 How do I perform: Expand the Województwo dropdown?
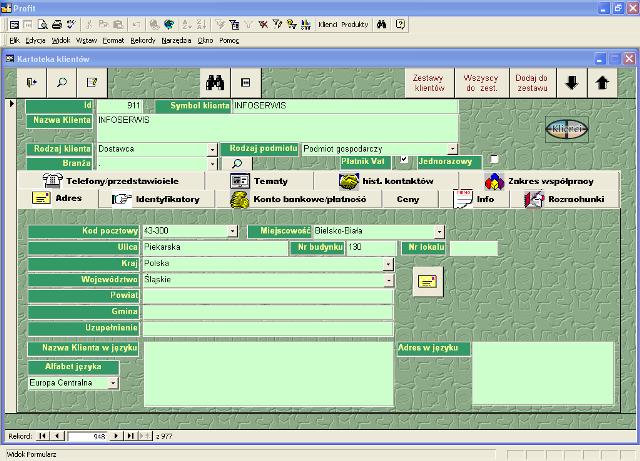click(x=389, y=280)
